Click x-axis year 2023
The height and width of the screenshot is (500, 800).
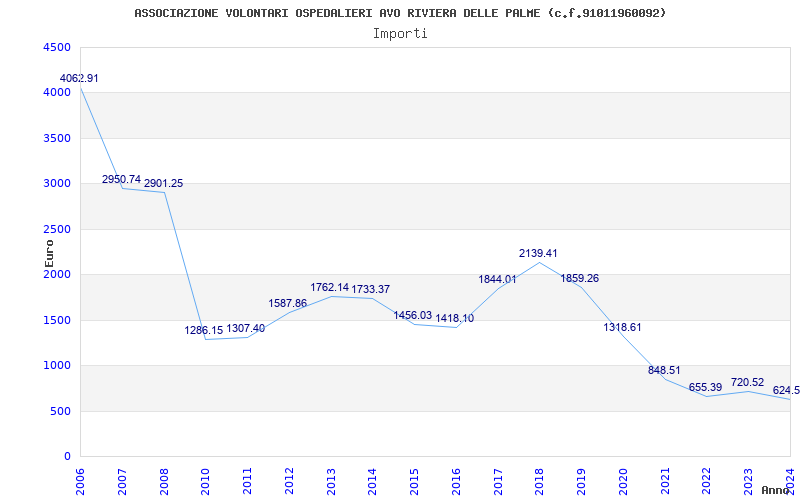[x=748, y=481]
